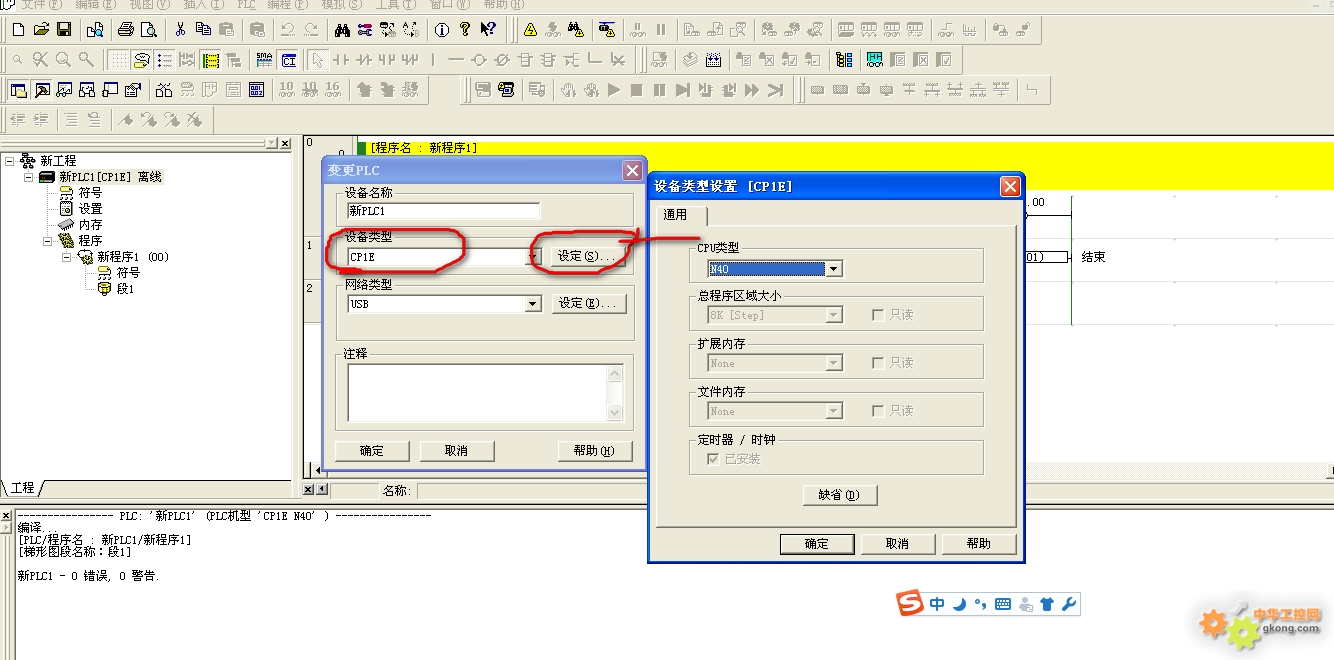Select the 设置 tree item under 新PLC1
The width and height of the screenshot is (1334, 660).
click(x=90, y=209)
